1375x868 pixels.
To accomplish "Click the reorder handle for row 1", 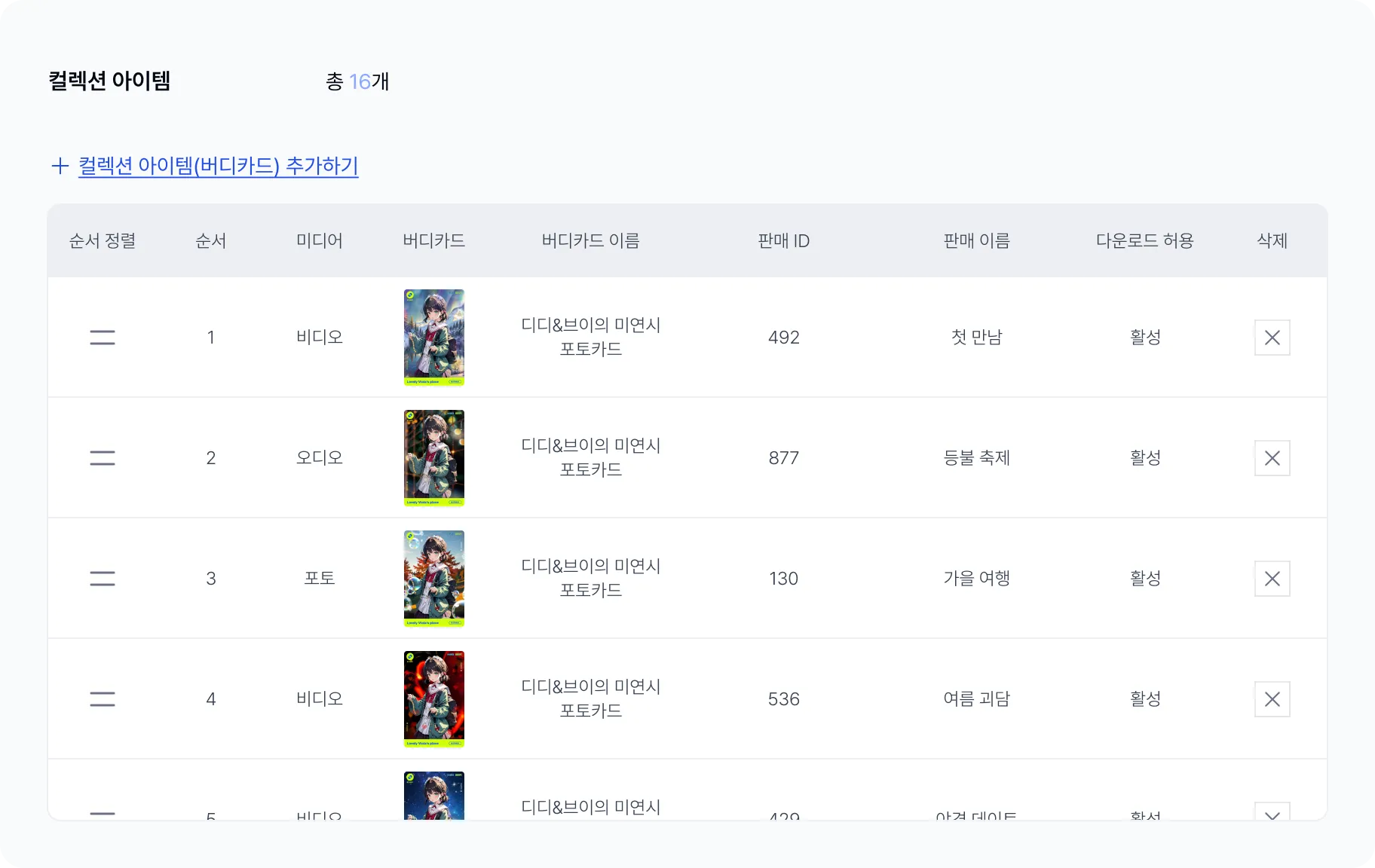I will 103,338.
